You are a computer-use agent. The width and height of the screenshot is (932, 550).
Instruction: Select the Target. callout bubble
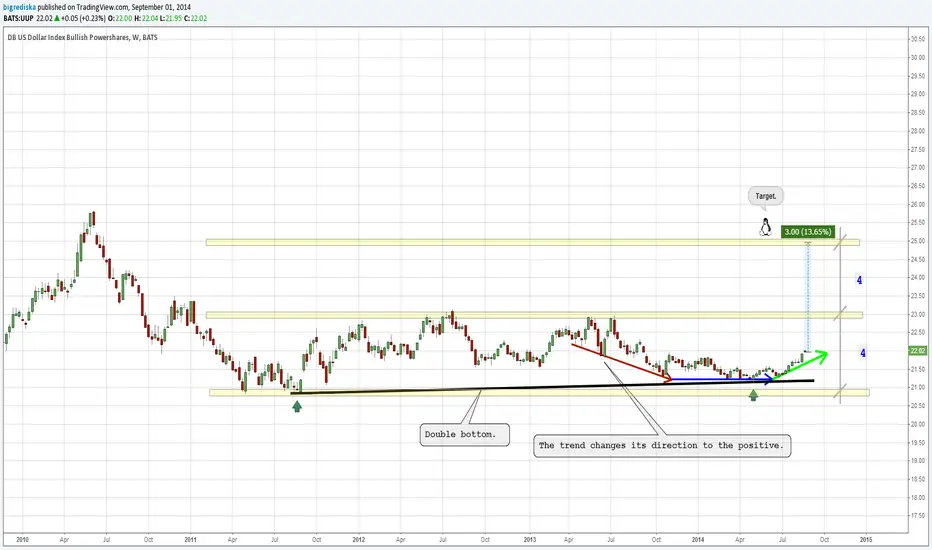point(766,196)
